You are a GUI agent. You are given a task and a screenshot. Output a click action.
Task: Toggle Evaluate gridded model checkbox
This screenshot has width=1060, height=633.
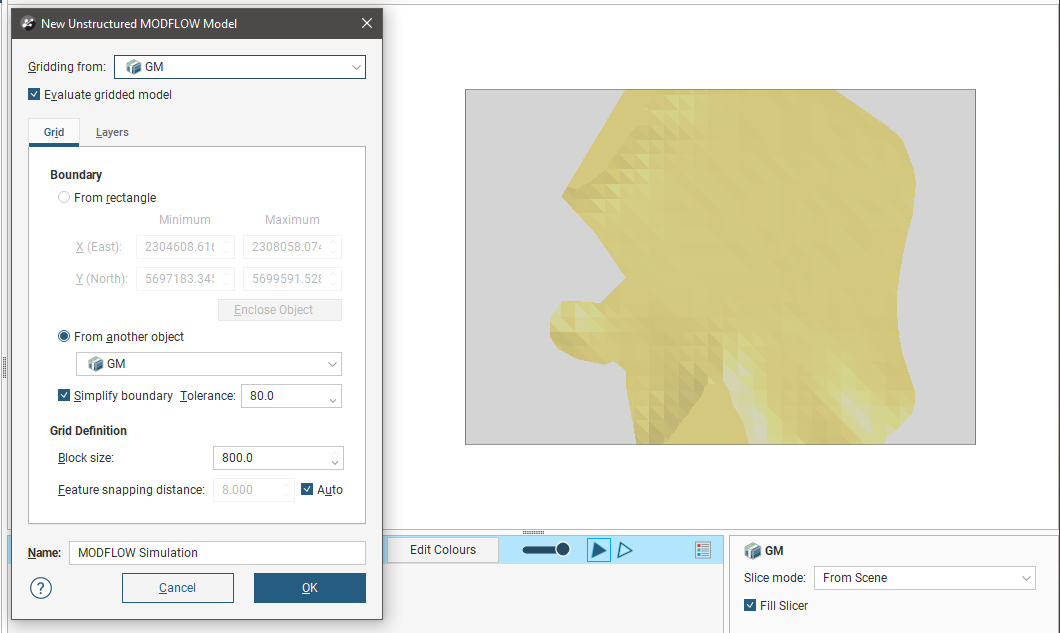(x=36, y=95)
